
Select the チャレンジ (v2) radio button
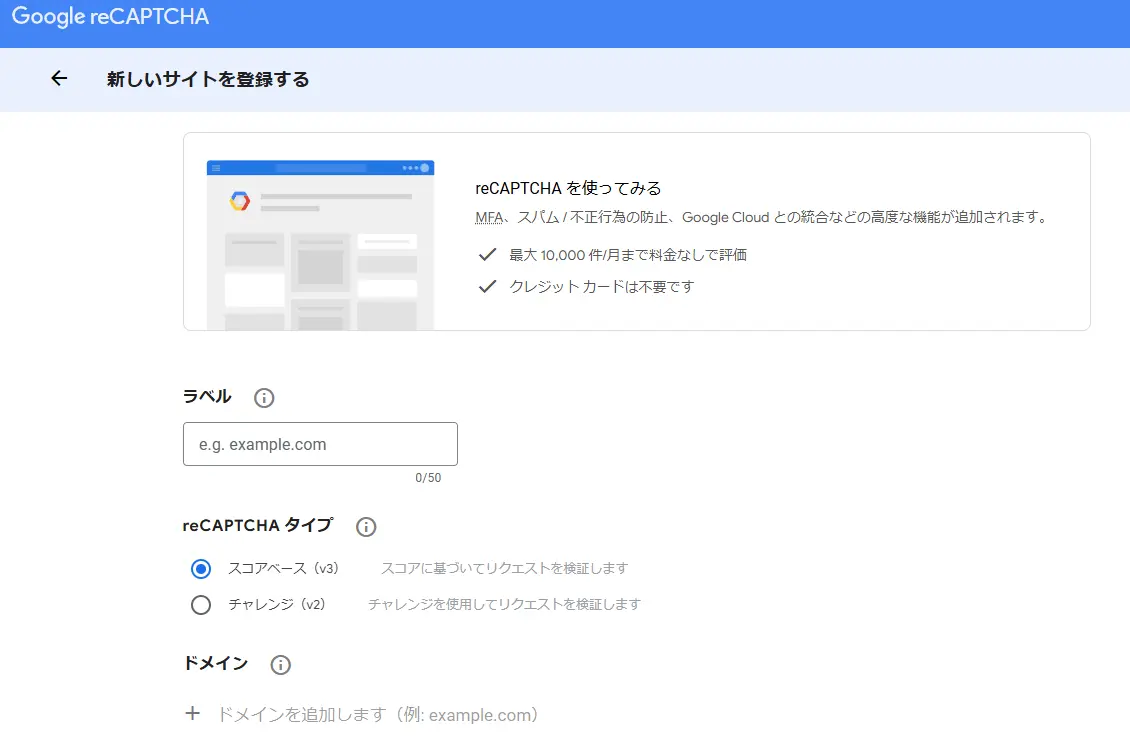tap(201, 605)
